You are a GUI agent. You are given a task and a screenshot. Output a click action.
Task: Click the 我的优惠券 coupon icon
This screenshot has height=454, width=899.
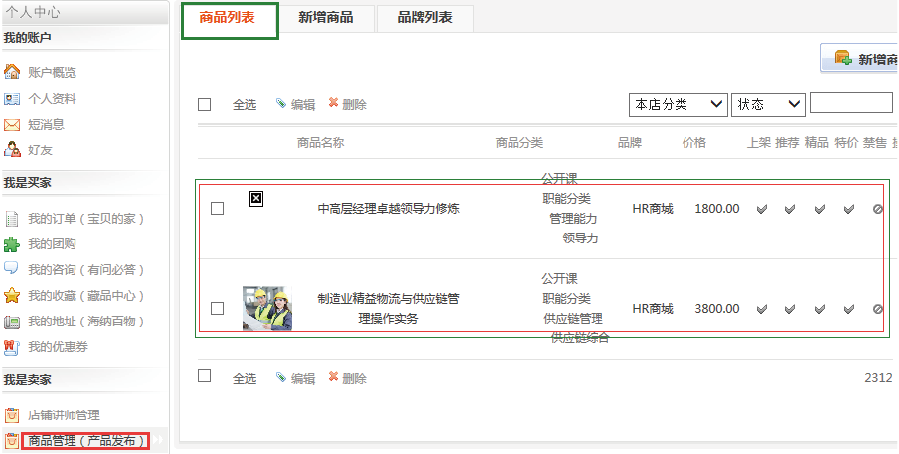coord(12,348)
